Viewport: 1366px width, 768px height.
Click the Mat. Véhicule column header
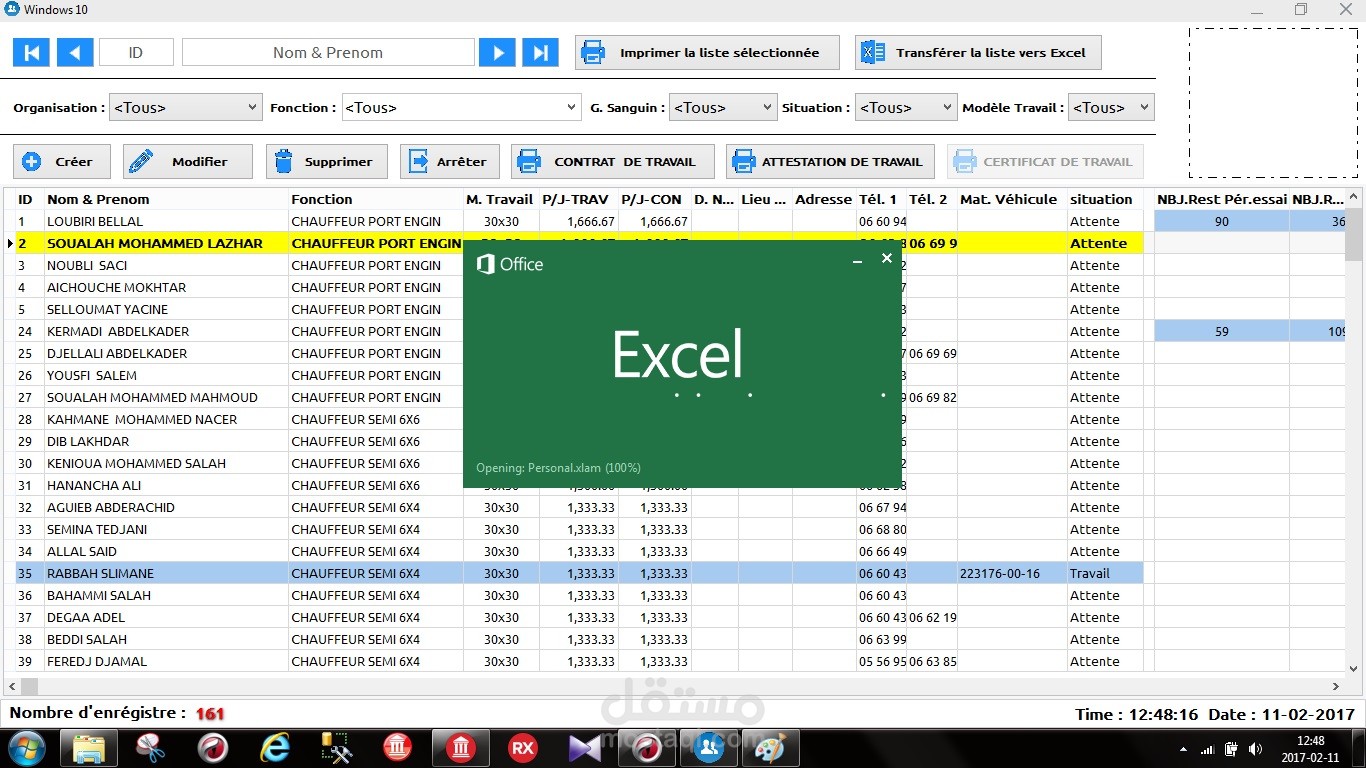1012,199
